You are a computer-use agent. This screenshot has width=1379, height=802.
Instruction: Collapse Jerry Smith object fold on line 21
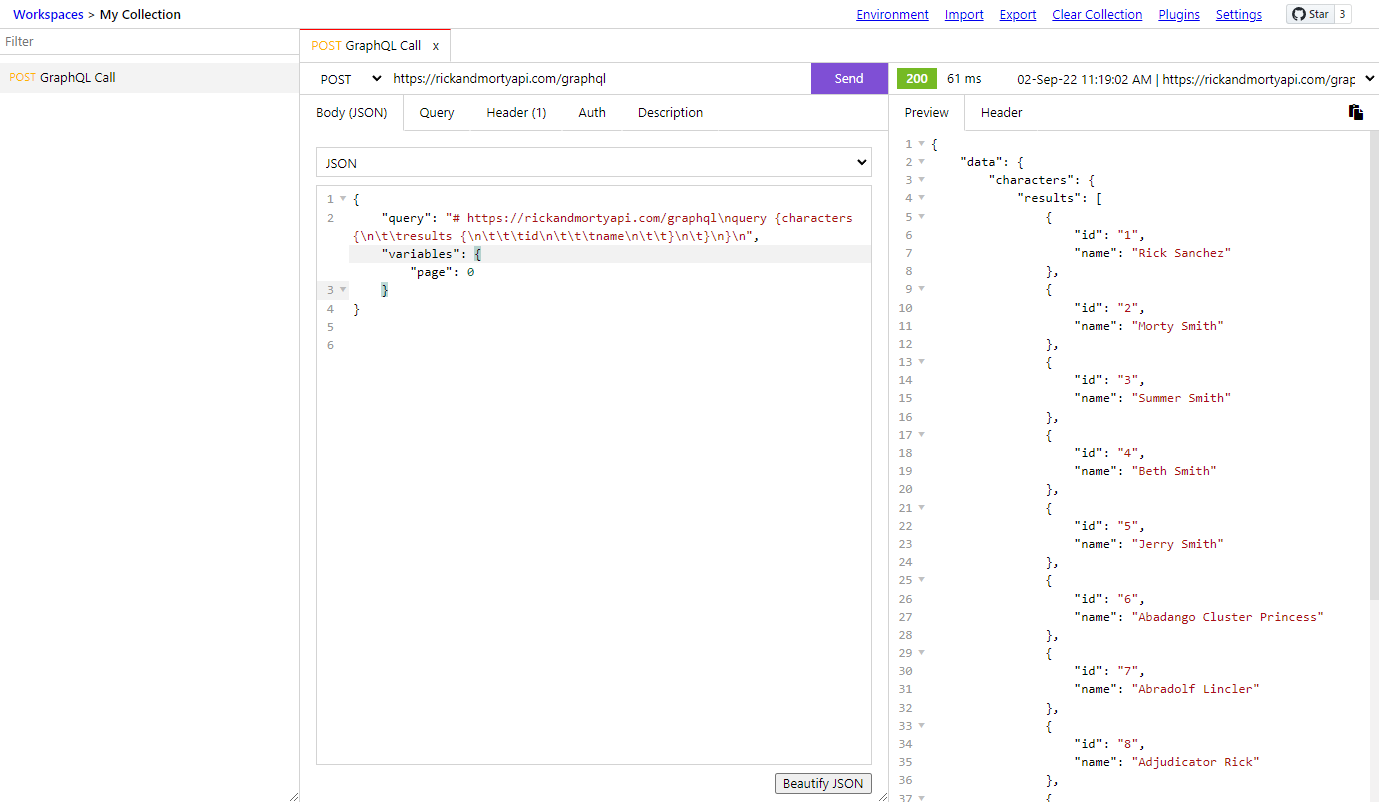point(921,508)
